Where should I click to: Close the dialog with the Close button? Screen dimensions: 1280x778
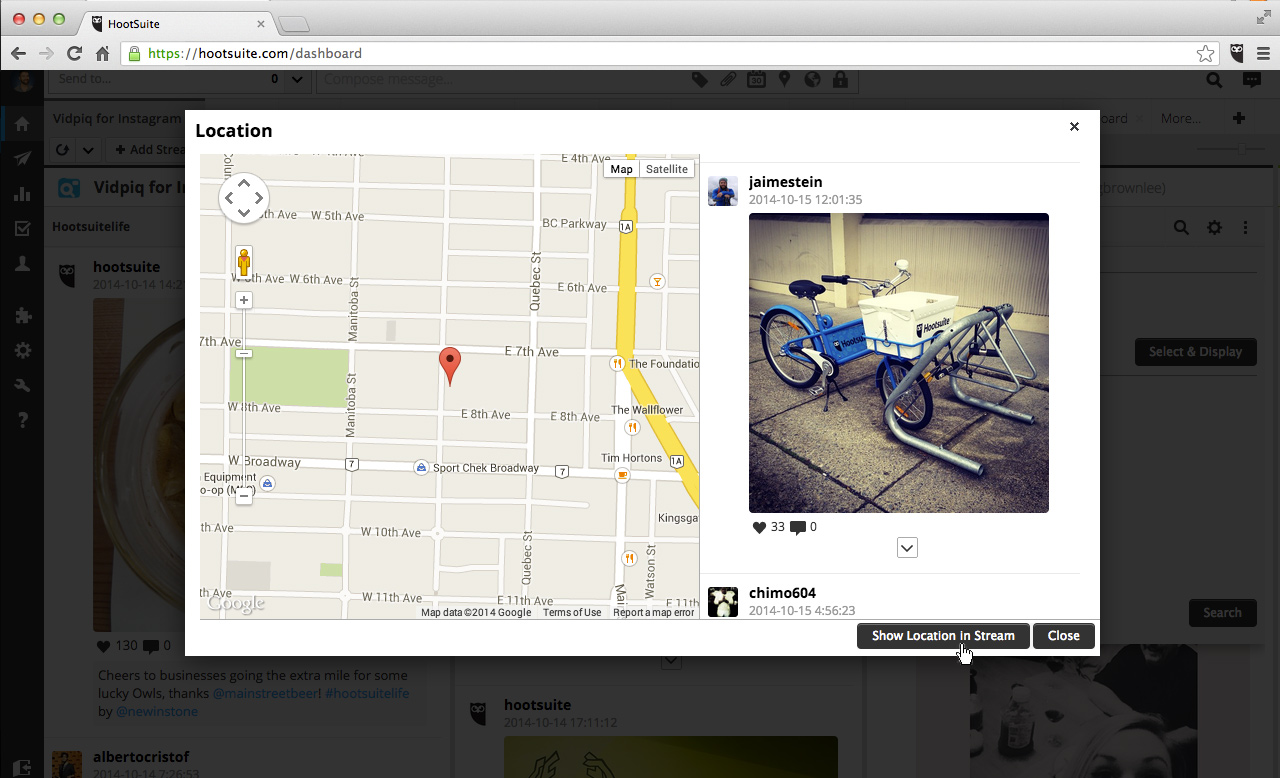coord(1063,636)
